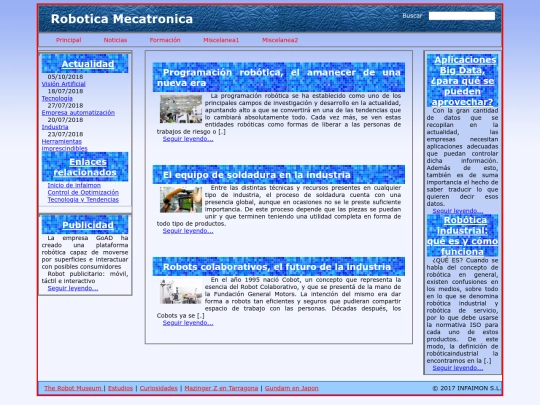Open Robots colaborativos article title

coord(277,267)
